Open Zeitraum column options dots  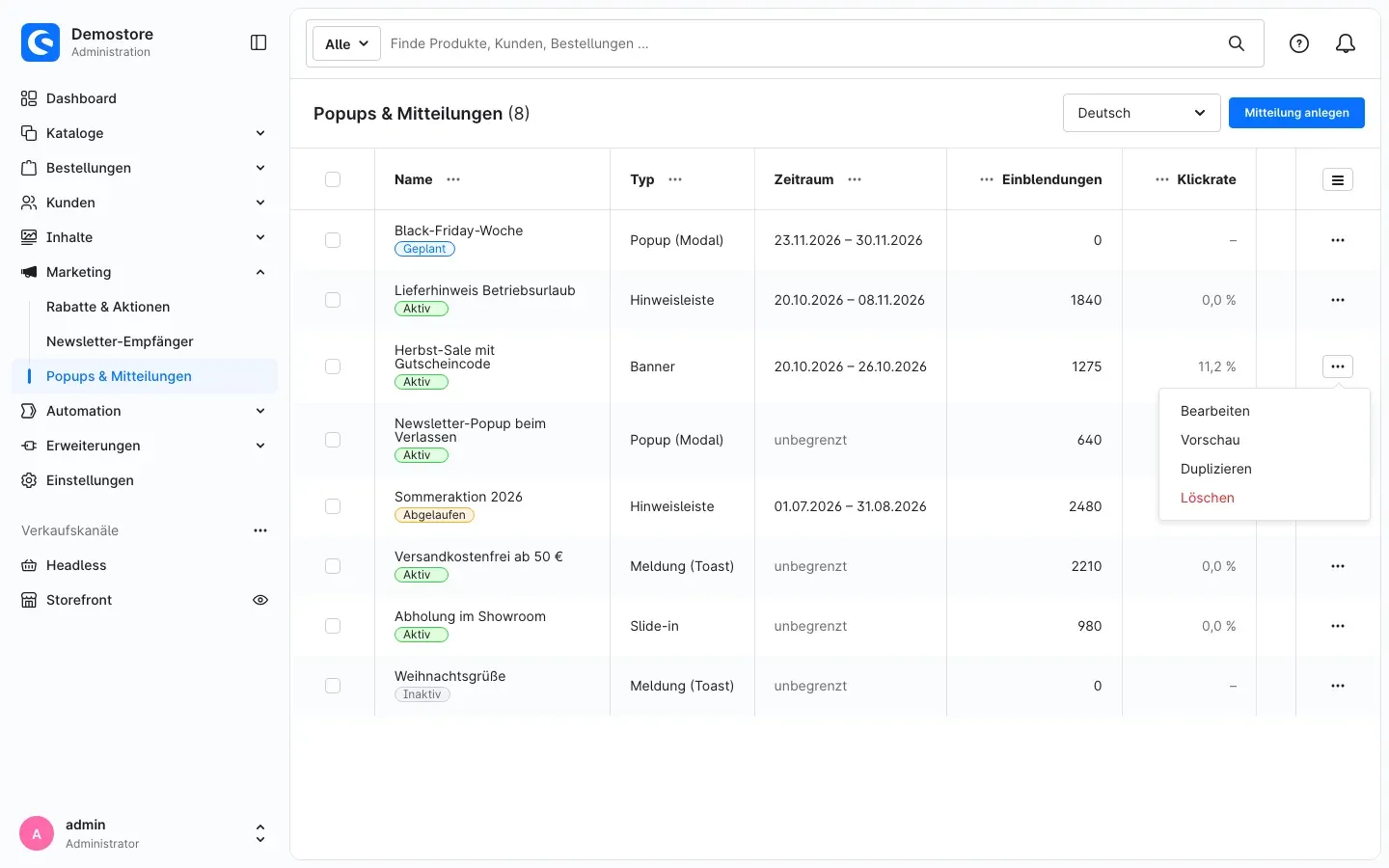[x=855, y=179]
